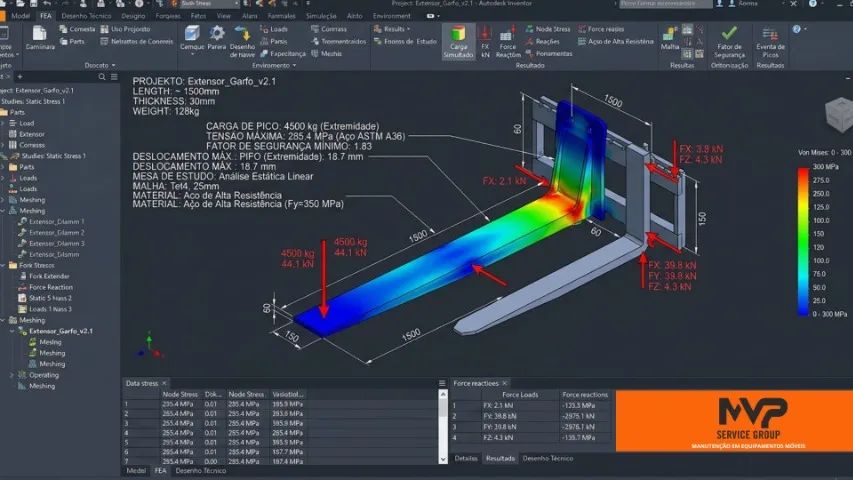
Task: Click the Node Stress ribbon item
Action: pos(548,29)
